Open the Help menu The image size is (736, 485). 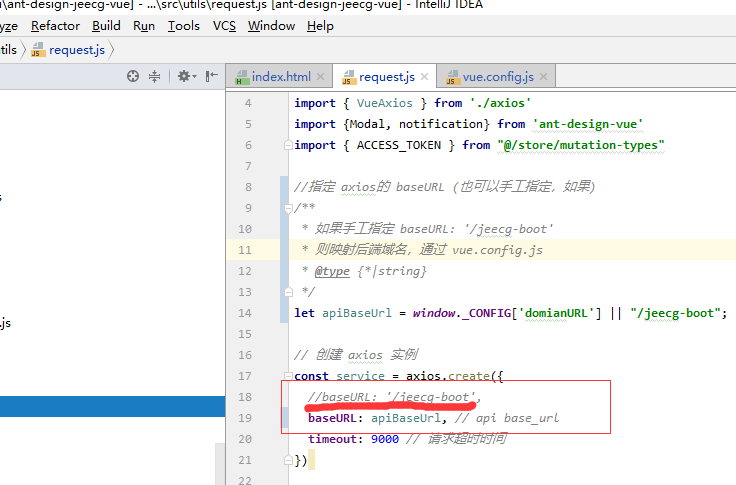tap(320, 26)
